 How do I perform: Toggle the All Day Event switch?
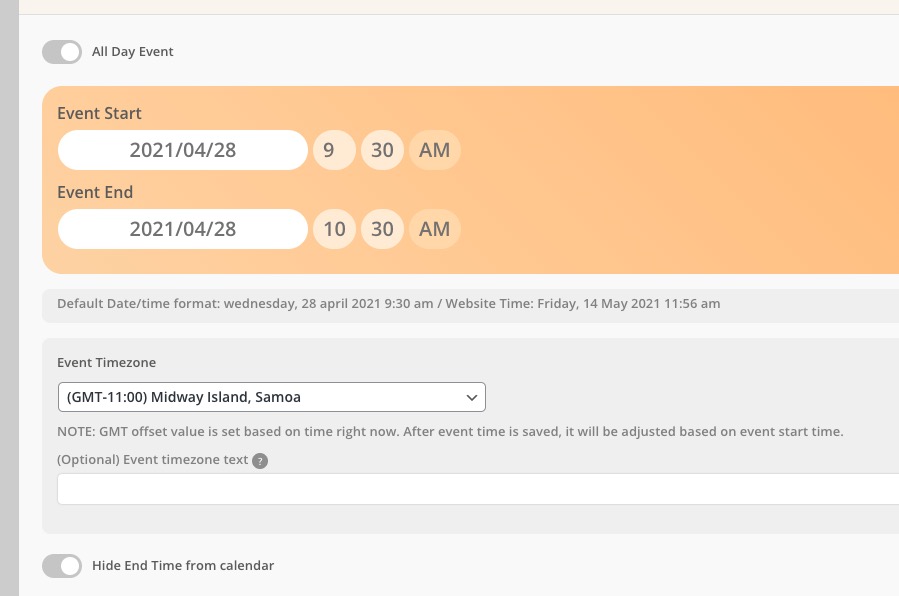[x=62, y=52]
